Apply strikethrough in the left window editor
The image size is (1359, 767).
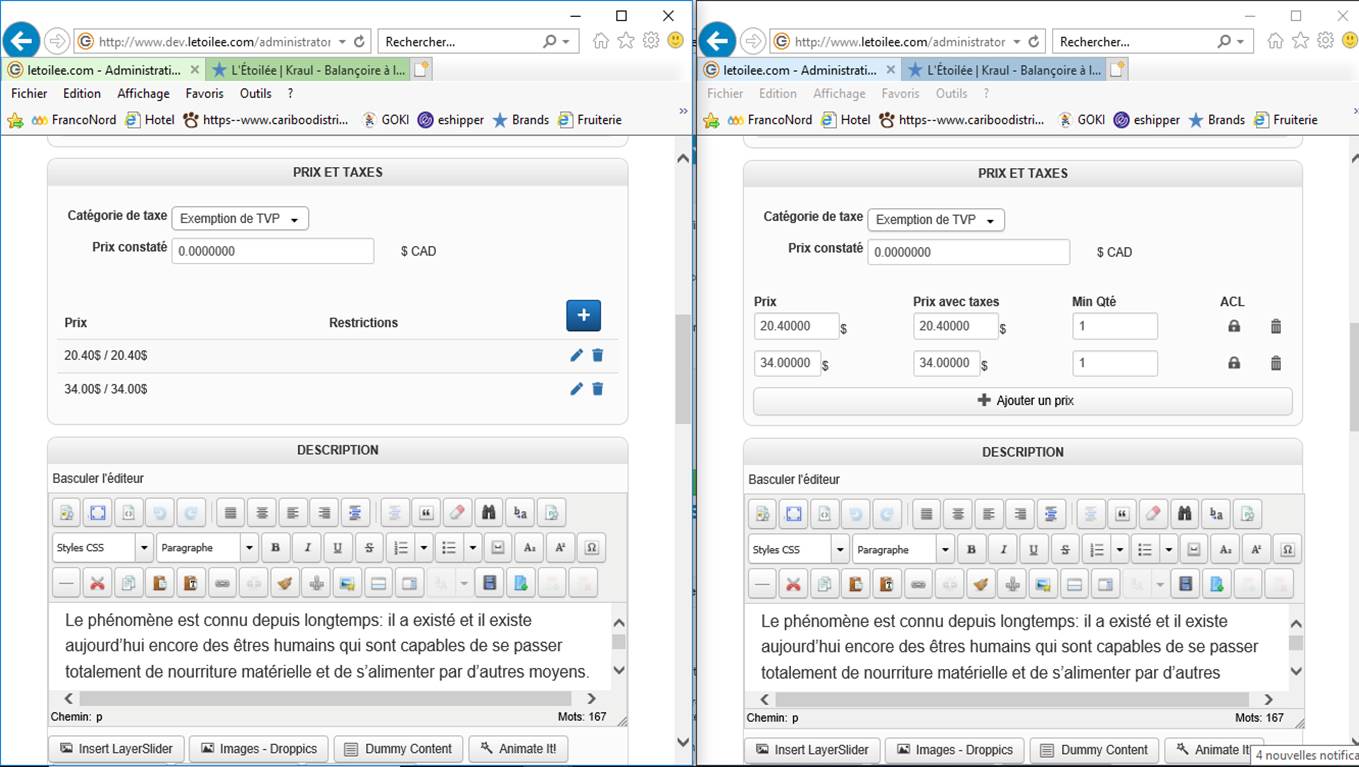(x=369, y=548)
